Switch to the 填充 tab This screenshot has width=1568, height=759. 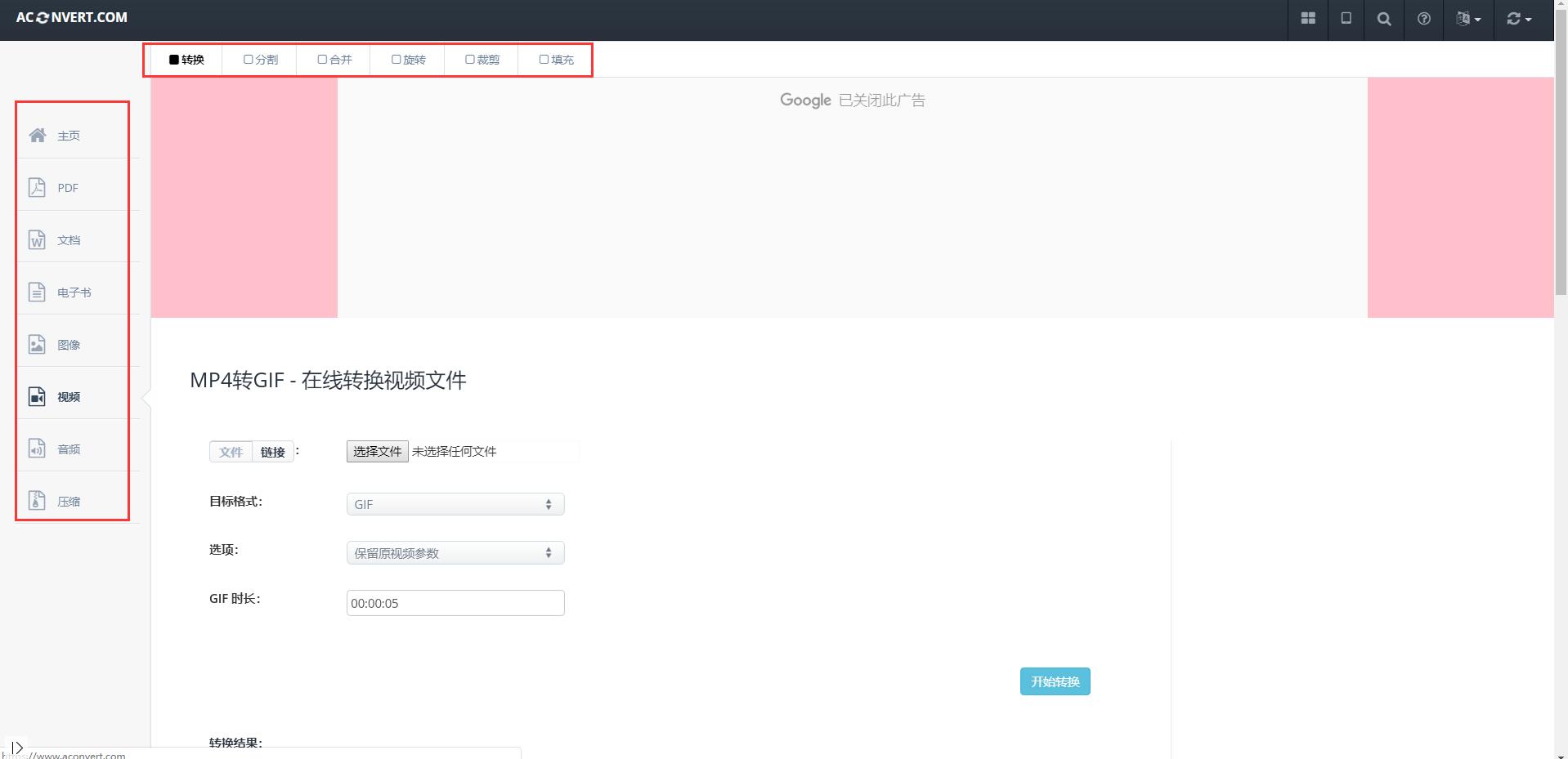click(556, 60)
